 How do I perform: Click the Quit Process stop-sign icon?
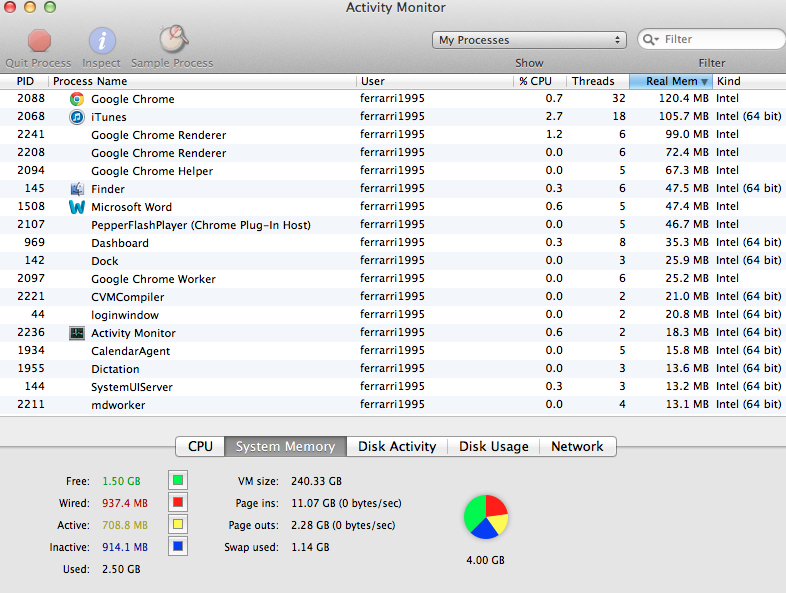[x=39, y=41]
